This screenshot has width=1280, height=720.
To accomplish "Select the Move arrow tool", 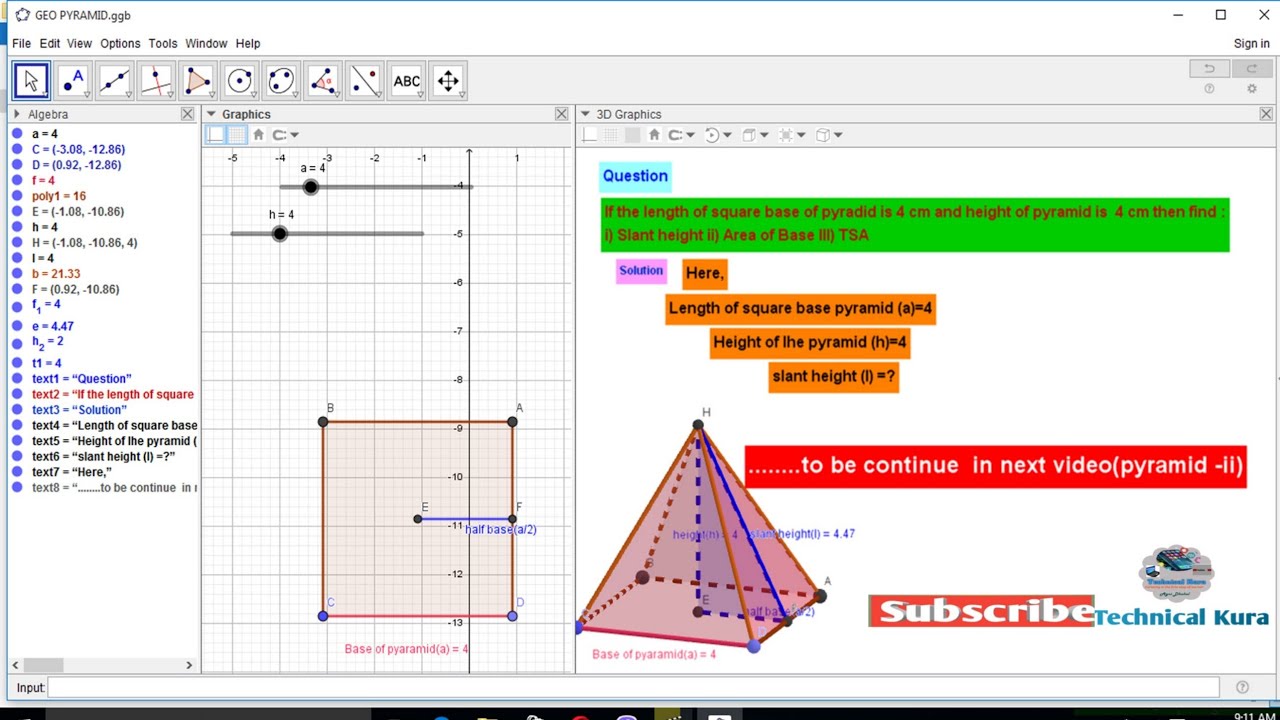I will [x=31, y=81].
